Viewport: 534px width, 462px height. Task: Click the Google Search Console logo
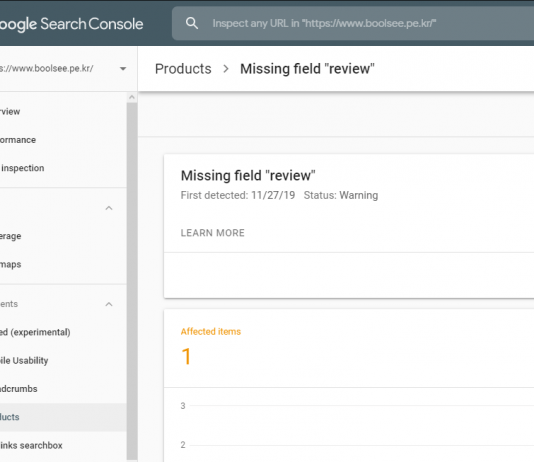71,24
